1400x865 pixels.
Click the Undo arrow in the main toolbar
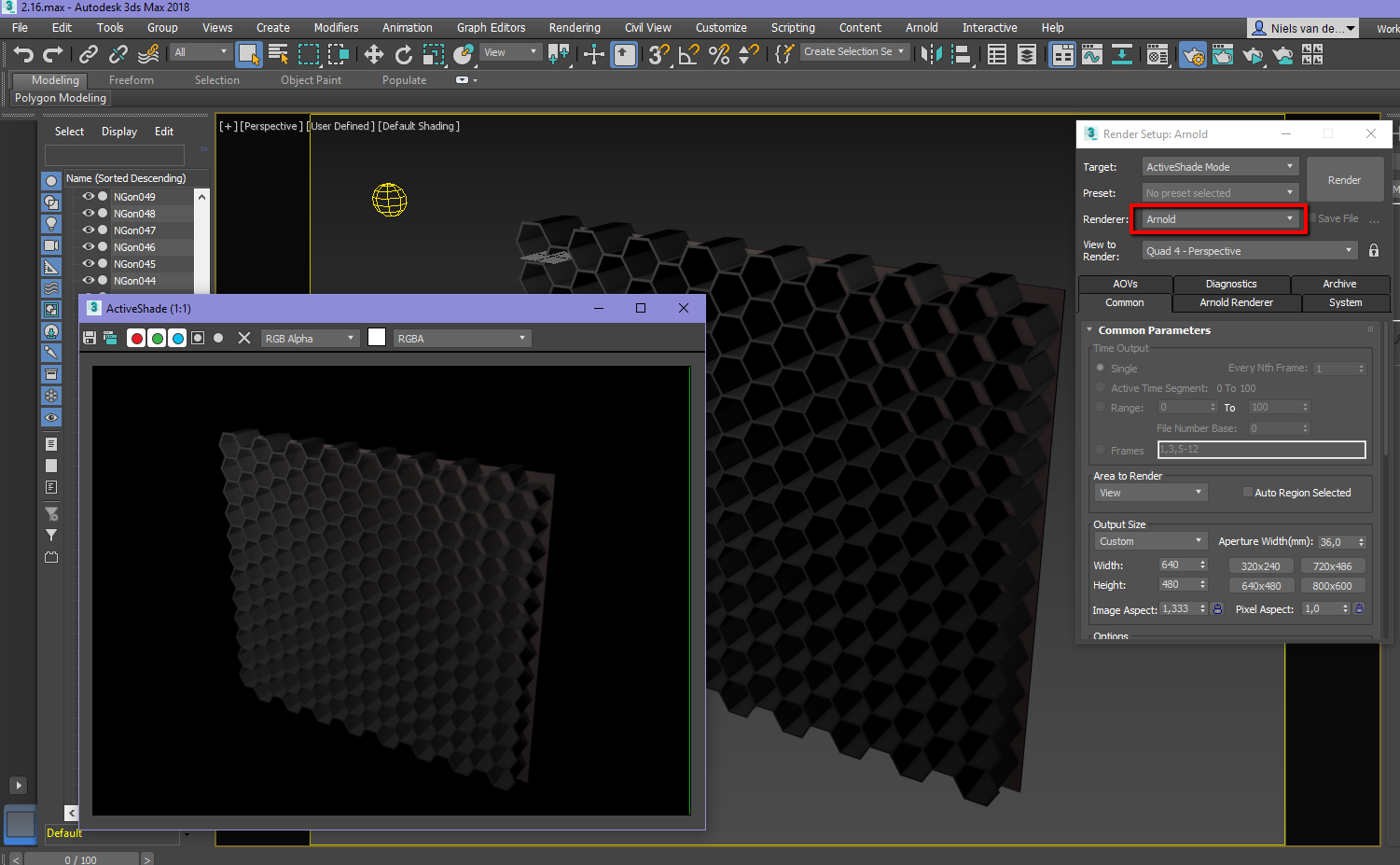coord(23,55)
